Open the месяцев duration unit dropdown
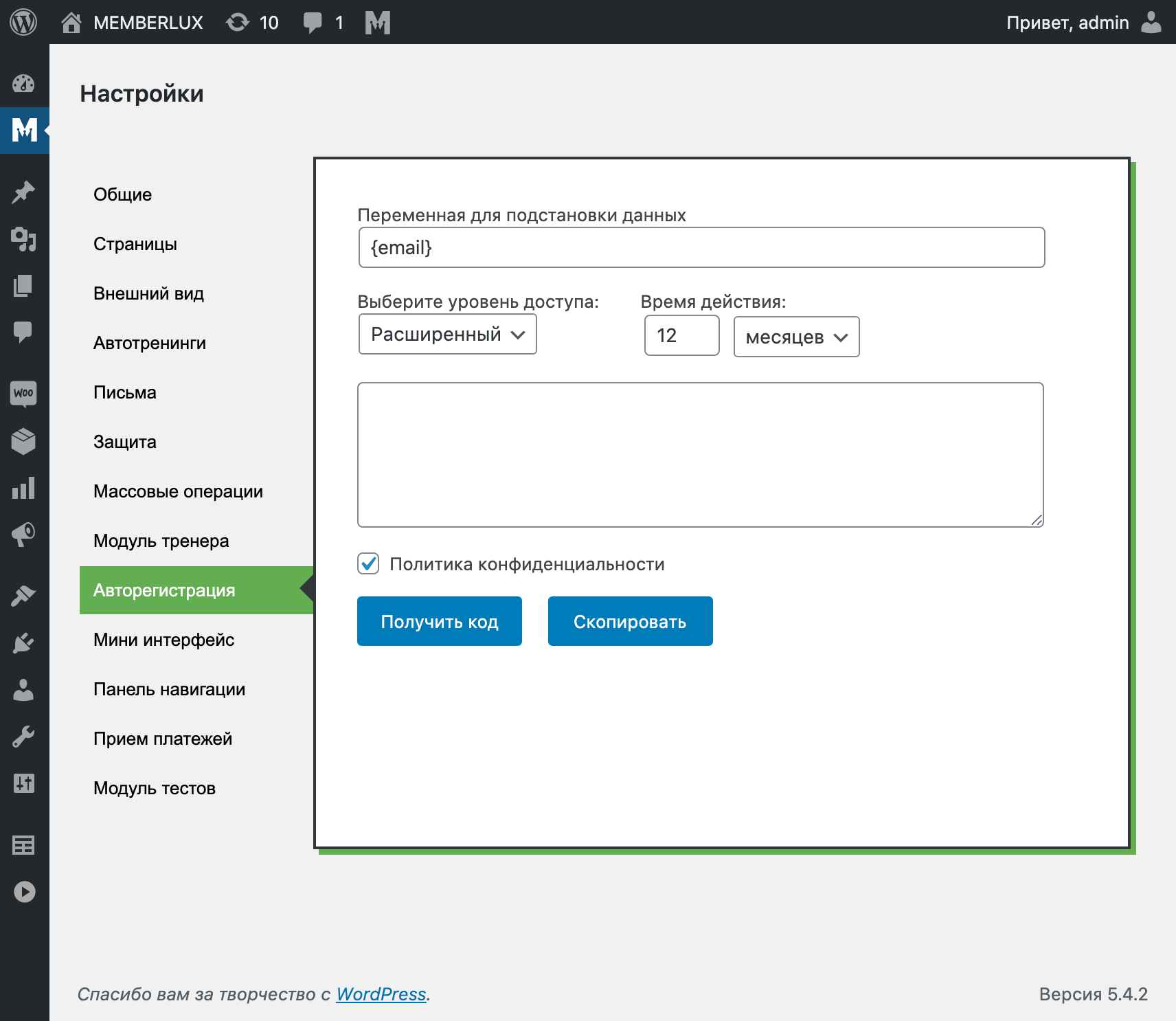The width and height of the screenshot is (1176, 1021). click(796, 337)
